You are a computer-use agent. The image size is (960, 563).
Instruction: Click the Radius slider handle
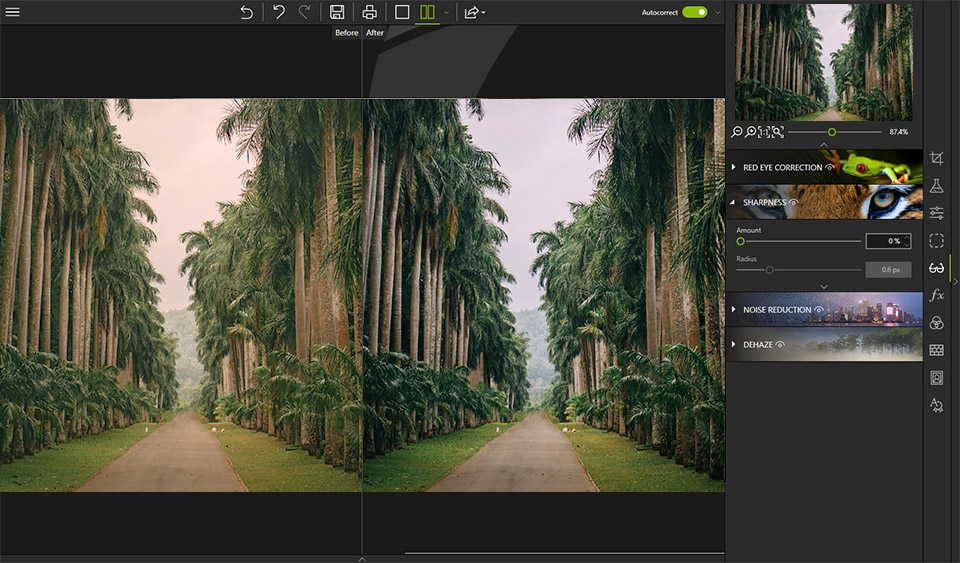pos(770,270)
